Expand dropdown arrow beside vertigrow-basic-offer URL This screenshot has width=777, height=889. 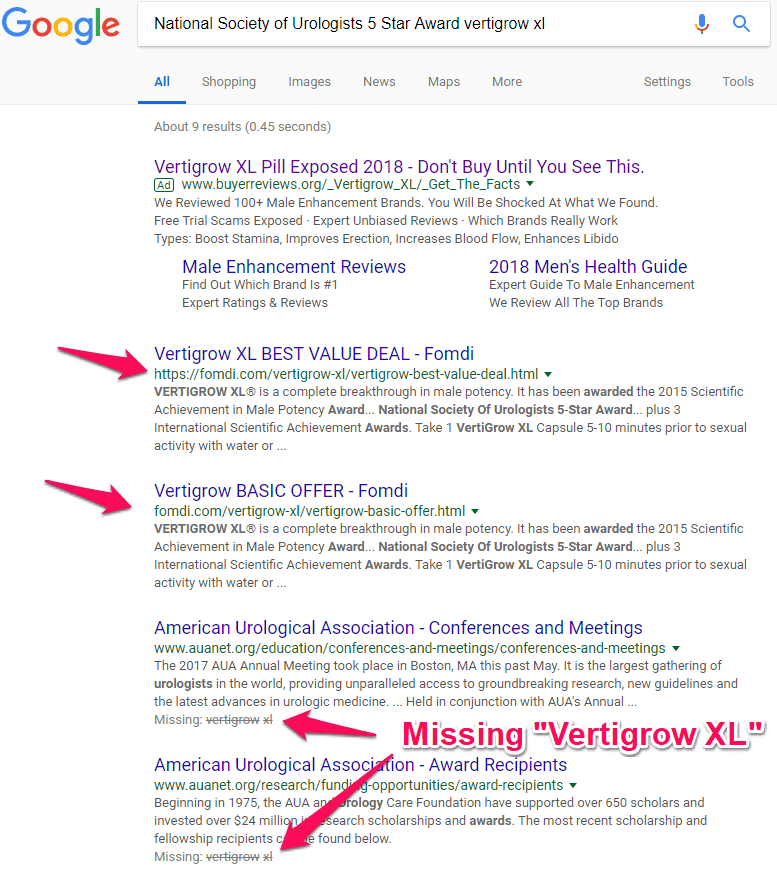475,511
